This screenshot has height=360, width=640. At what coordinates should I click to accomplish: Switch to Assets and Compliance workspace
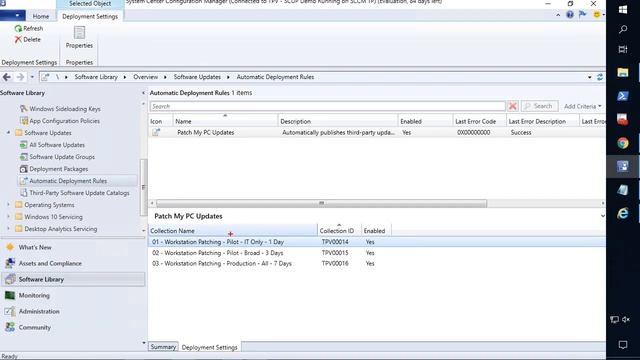pos(50,263)
